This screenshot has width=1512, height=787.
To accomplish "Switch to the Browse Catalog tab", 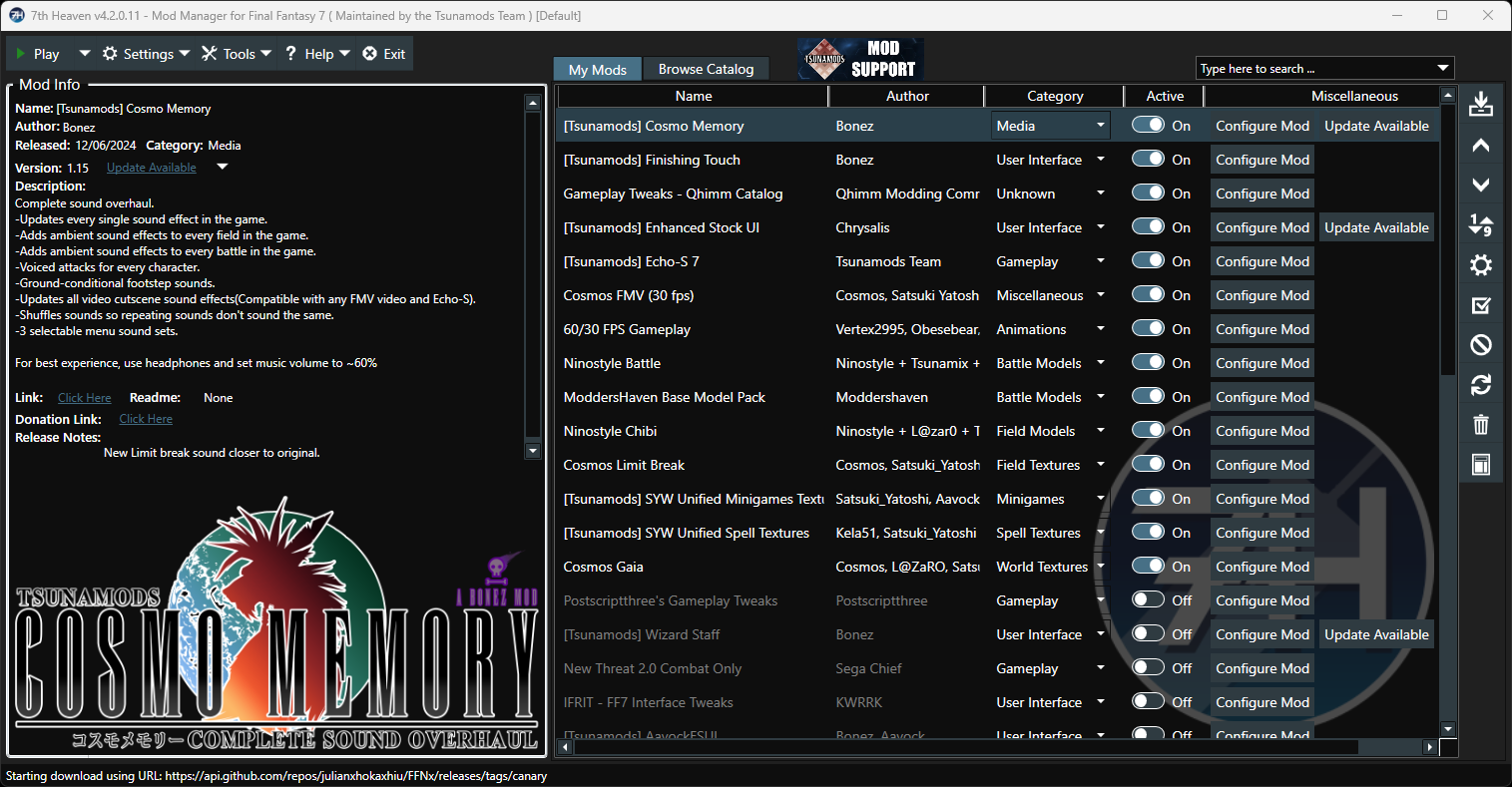I will 707,69.
